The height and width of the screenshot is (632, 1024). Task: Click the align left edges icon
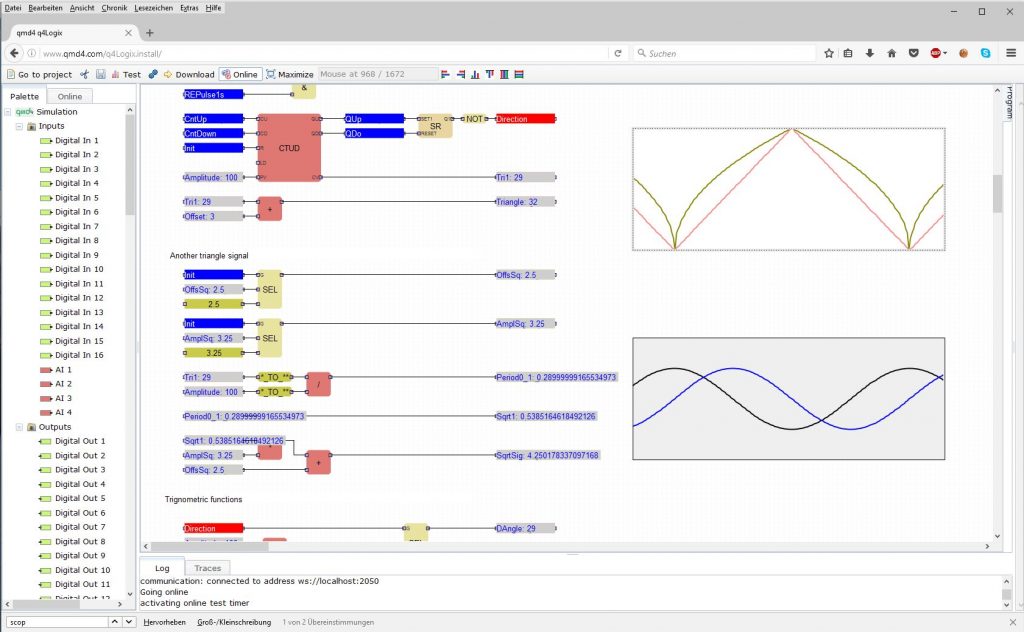click(x=445, y=74)
